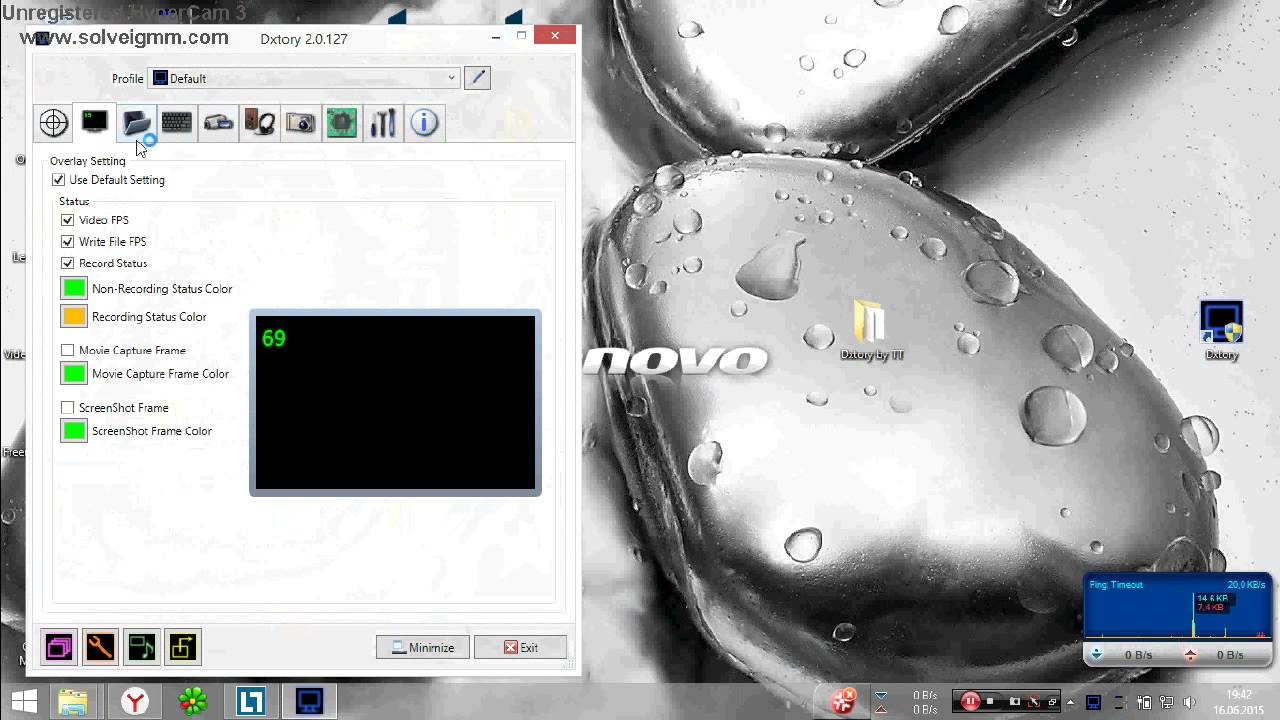This screenshot has height=720, width=1280.
Task: Switch to the Hotkey tab with keyboard icon
Action: click(177, 123)
